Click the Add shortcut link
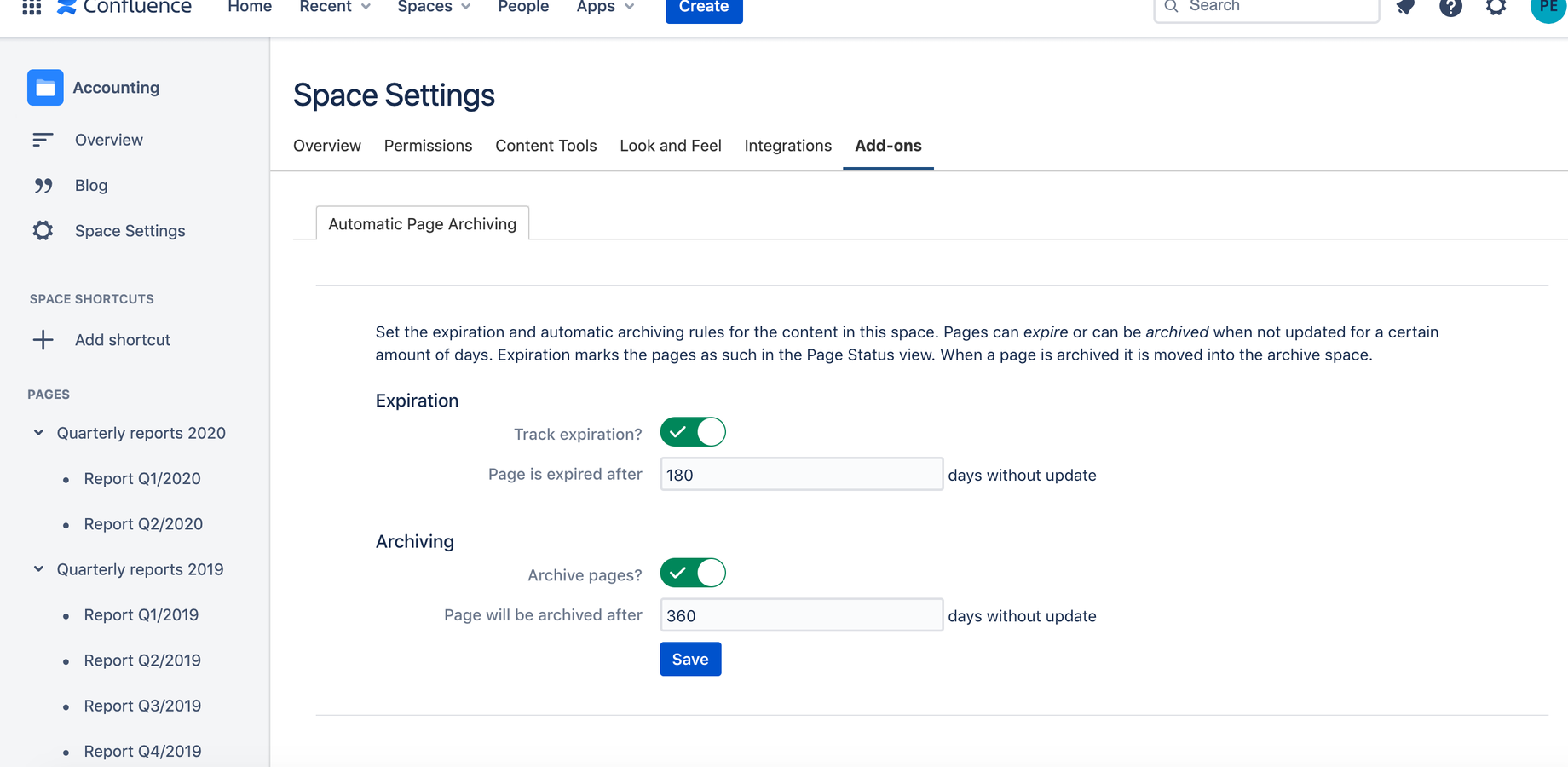 pyautogui.click(x=123, y=339)
